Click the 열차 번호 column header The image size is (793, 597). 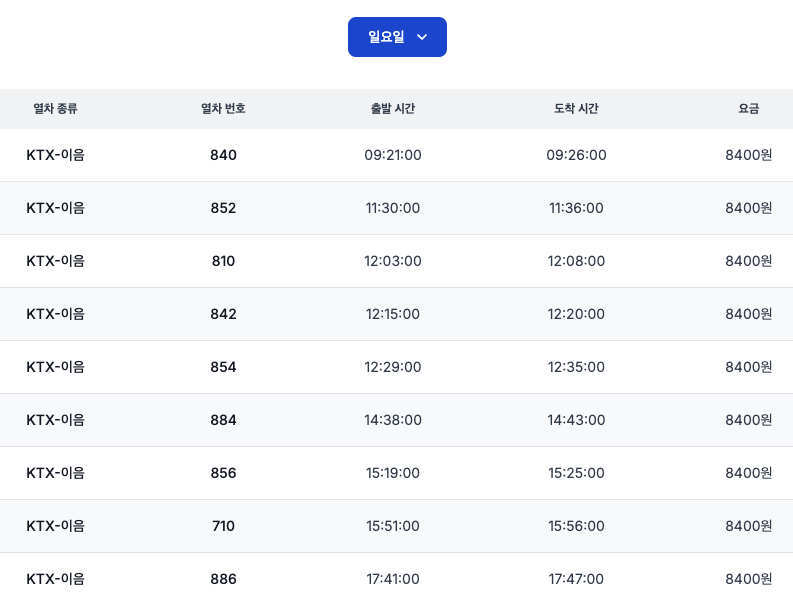click(223, 108)
